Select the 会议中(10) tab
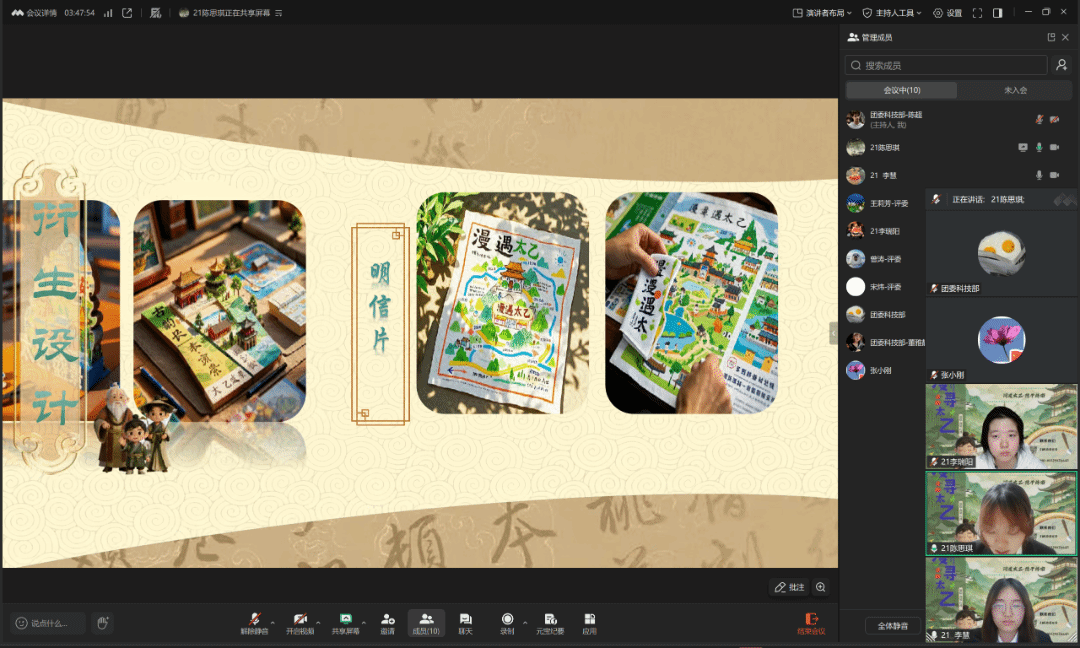1080x648 pixels. (901, 90)
